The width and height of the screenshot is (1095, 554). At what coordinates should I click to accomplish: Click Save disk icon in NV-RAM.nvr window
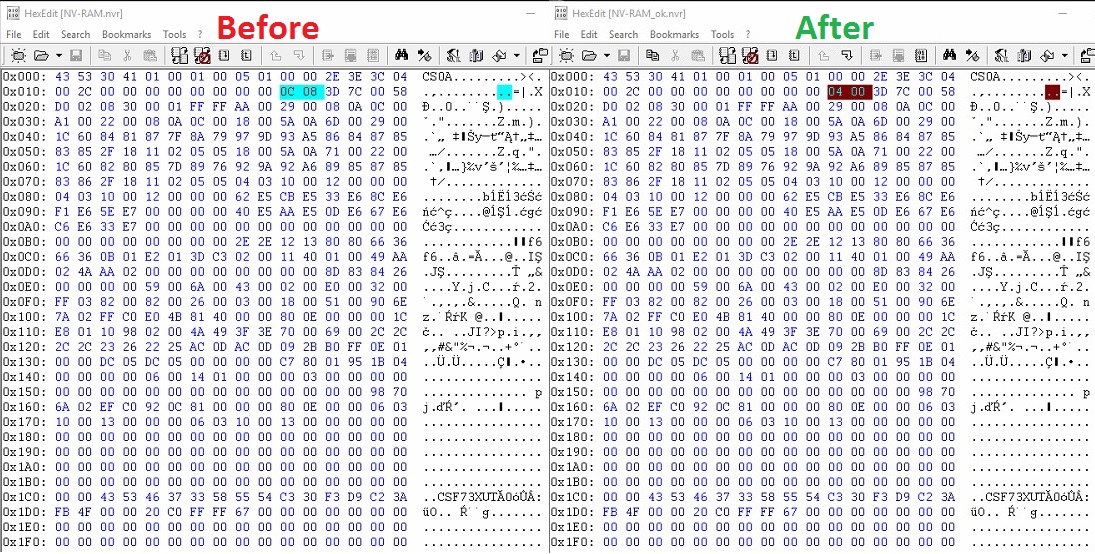(76, 55)
